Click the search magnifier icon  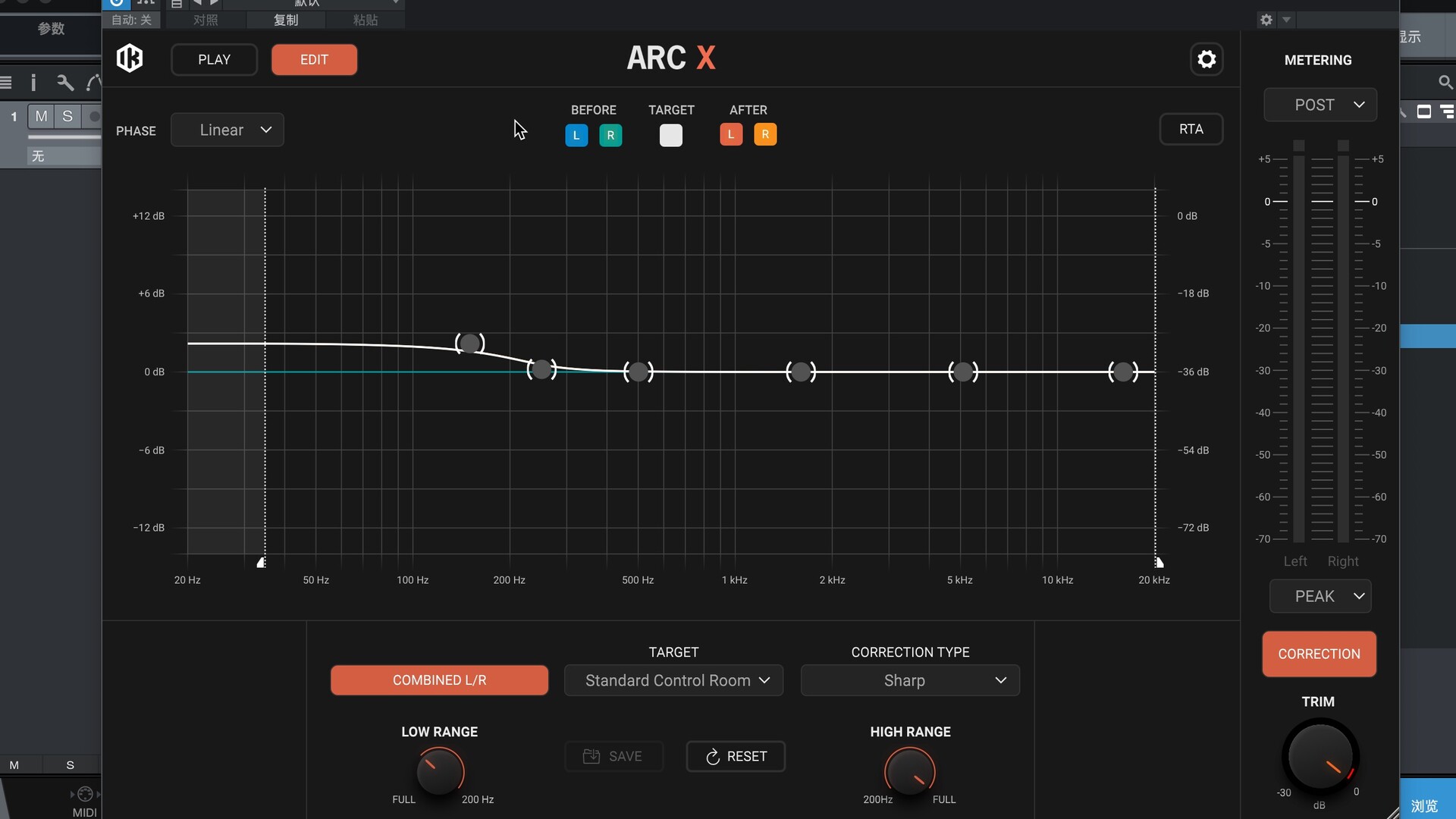(1445, 82)
